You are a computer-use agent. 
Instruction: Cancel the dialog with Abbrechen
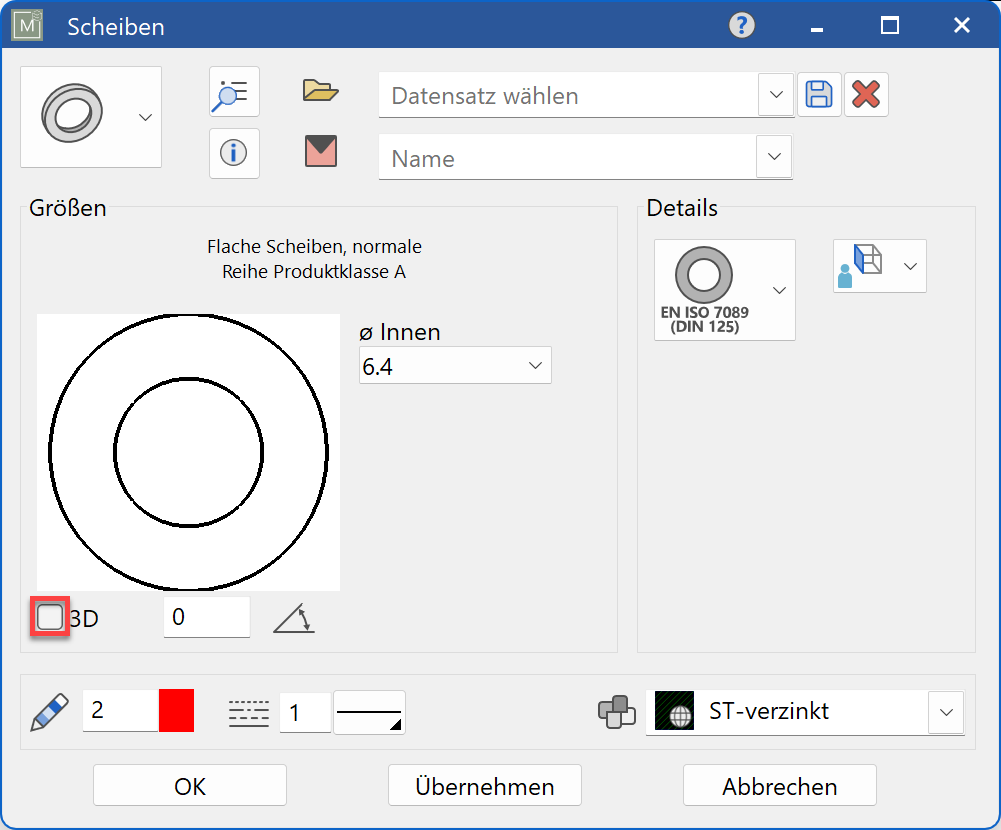point(779,786)
